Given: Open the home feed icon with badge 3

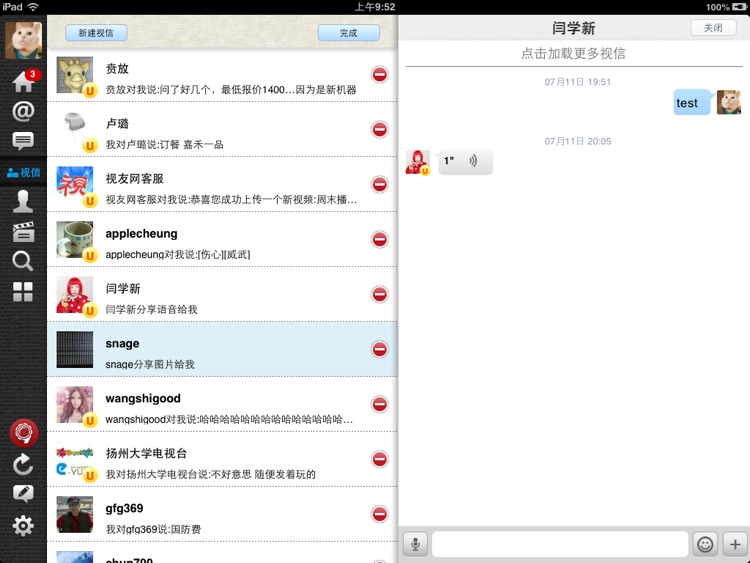Looking at the screenshot, I should click(24, 81).
